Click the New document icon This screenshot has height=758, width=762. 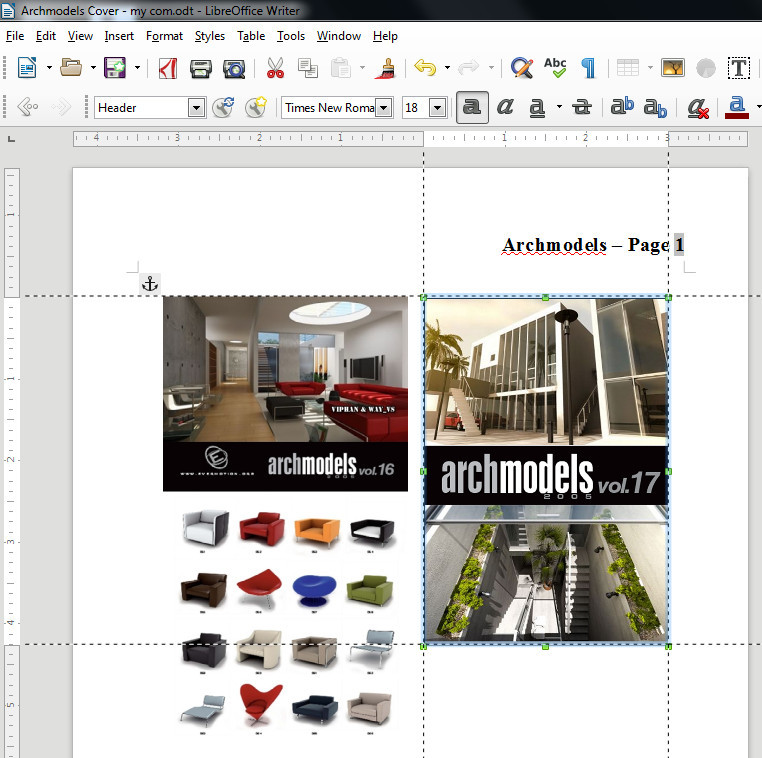(27, 68)
